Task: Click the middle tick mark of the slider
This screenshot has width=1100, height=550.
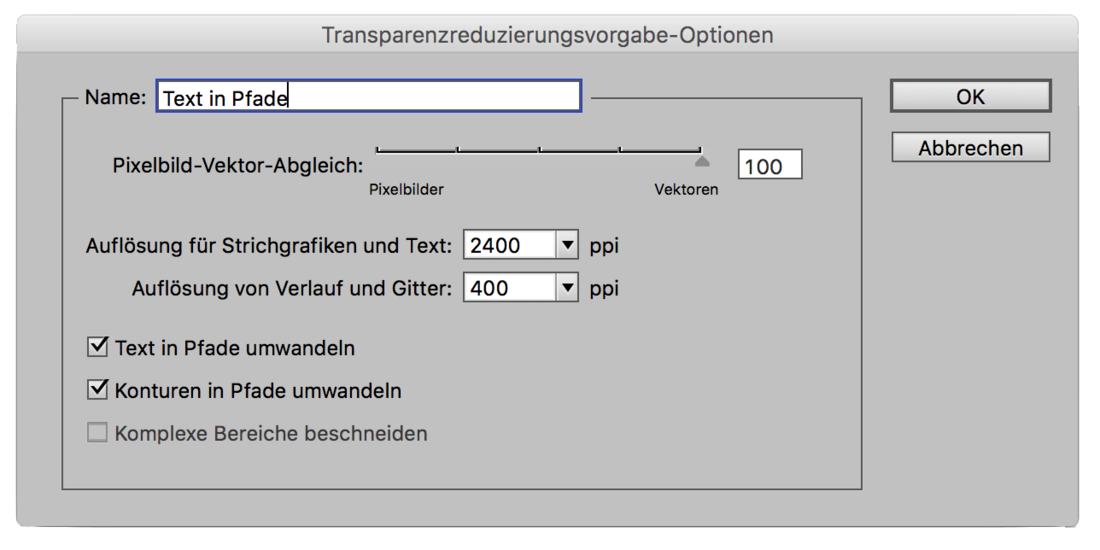Action: 539,151
